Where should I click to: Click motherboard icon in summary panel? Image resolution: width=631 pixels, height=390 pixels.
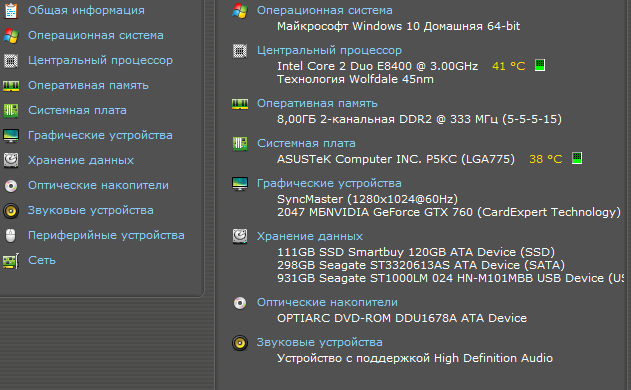click(240, 144)
